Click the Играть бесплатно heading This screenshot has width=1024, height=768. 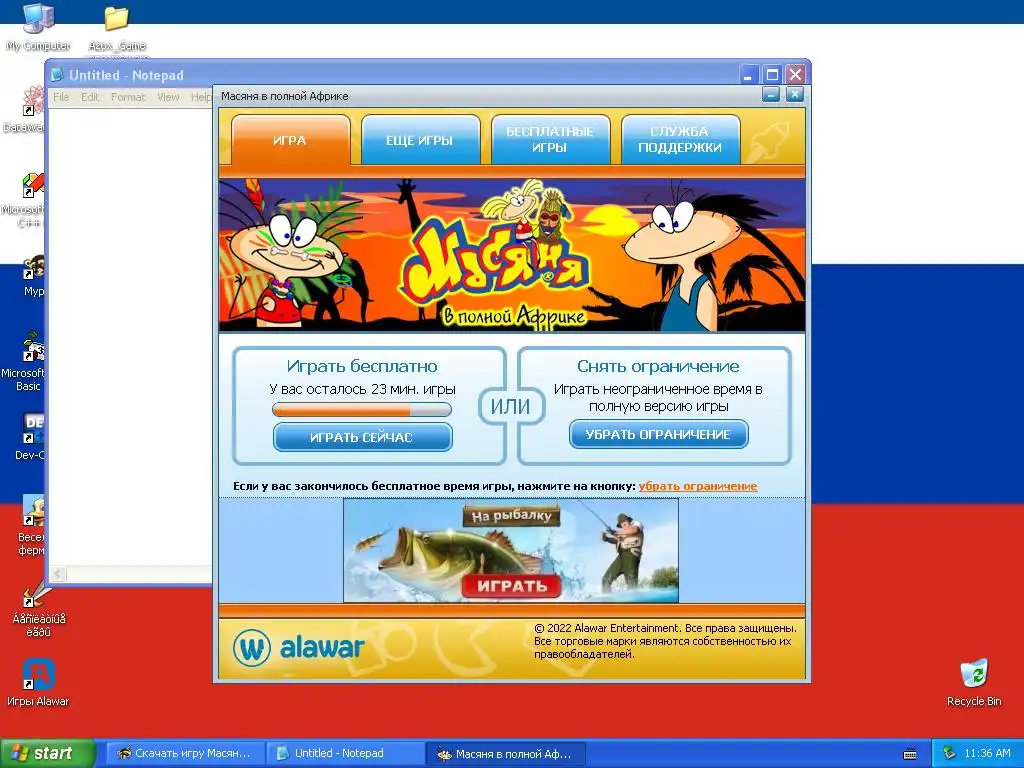pyautogui.click(x=362, y=366)
